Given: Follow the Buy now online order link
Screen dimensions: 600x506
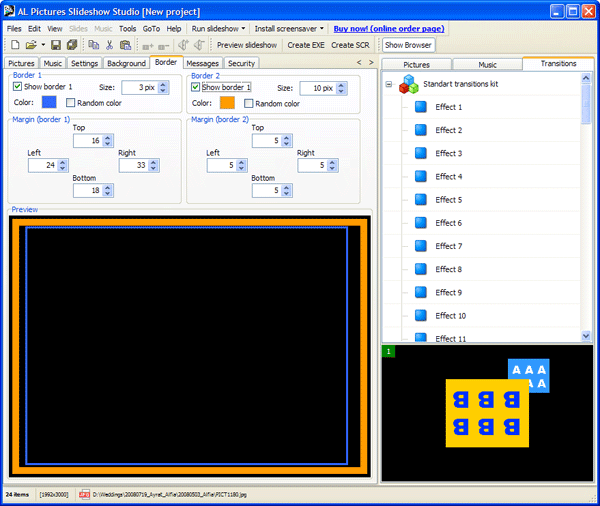Looking at the screenshot, I should (389, 29).
